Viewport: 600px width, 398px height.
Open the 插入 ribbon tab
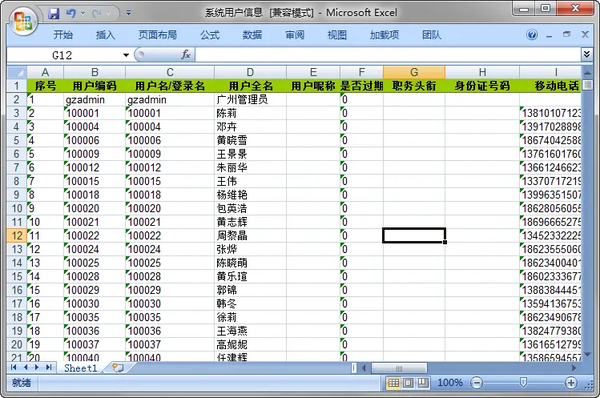[x=105, y=35]
